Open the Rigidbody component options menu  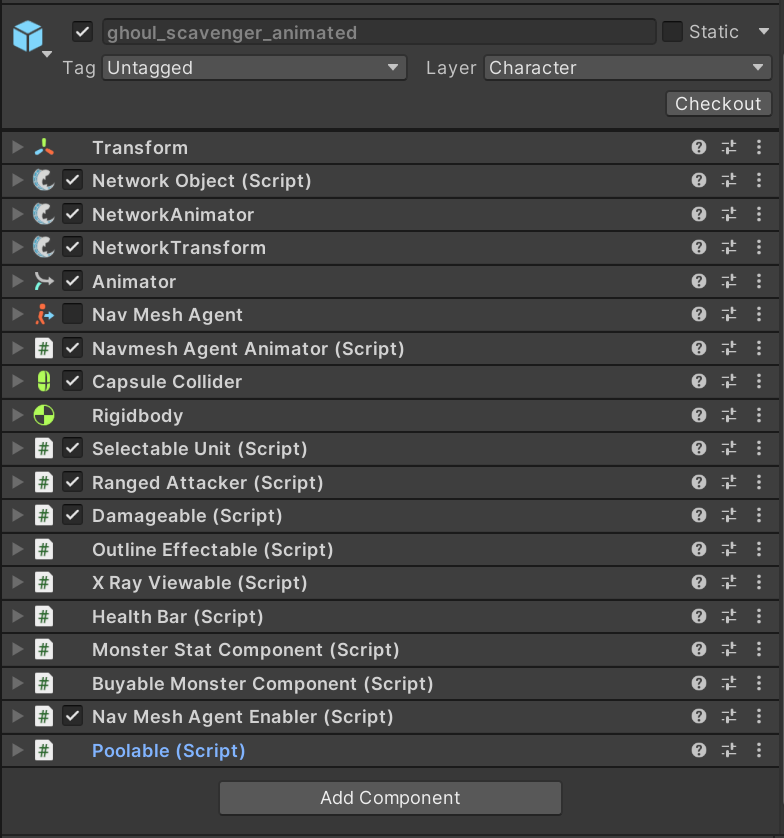[x=758, y=415]
